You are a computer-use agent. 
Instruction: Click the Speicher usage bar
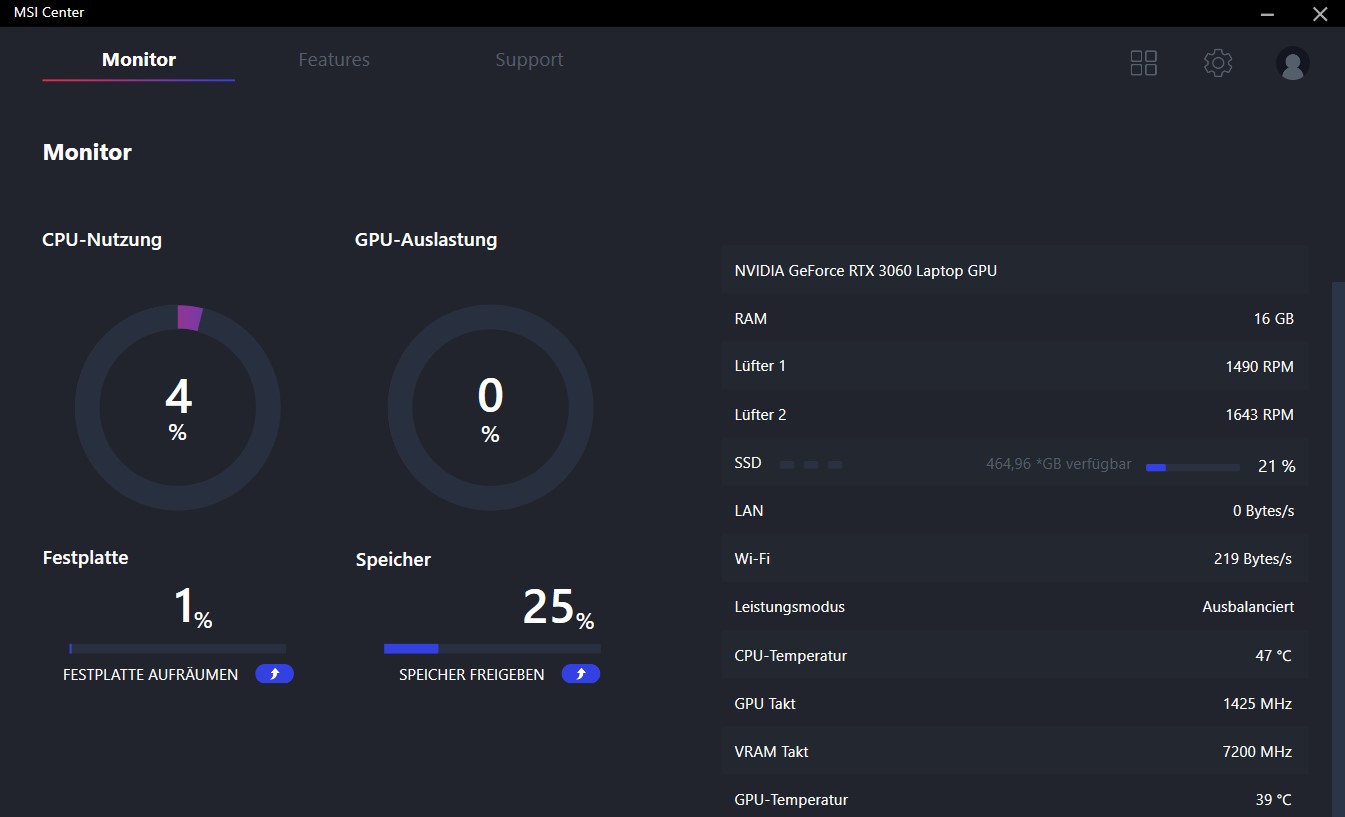(492, 649)
